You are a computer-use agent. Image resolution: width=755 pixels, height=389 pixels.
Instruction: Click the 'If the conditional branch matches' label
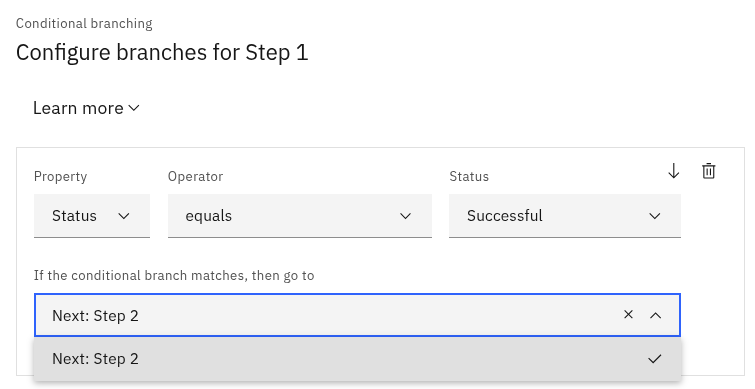174,275
